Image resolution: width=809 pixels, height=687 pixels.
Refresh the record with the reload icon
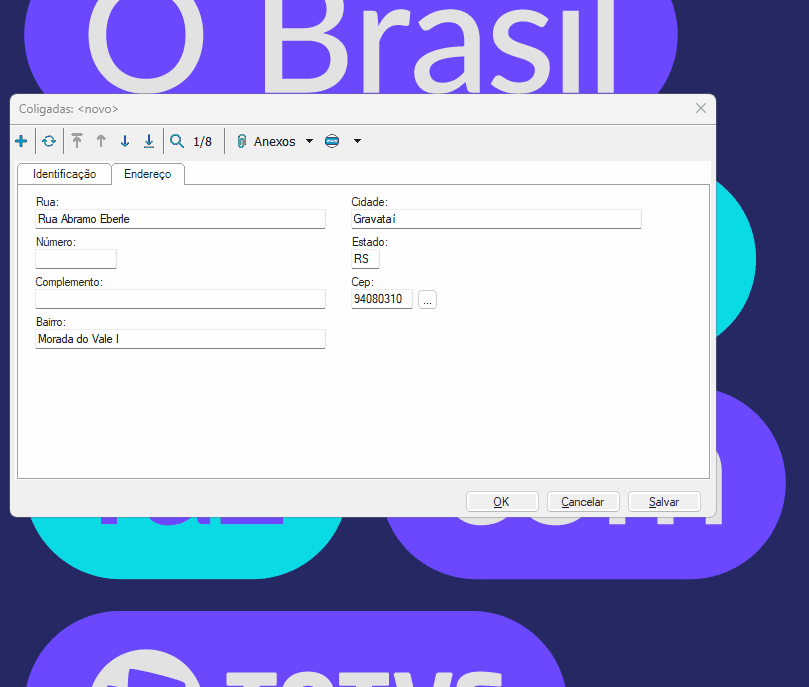49,141
